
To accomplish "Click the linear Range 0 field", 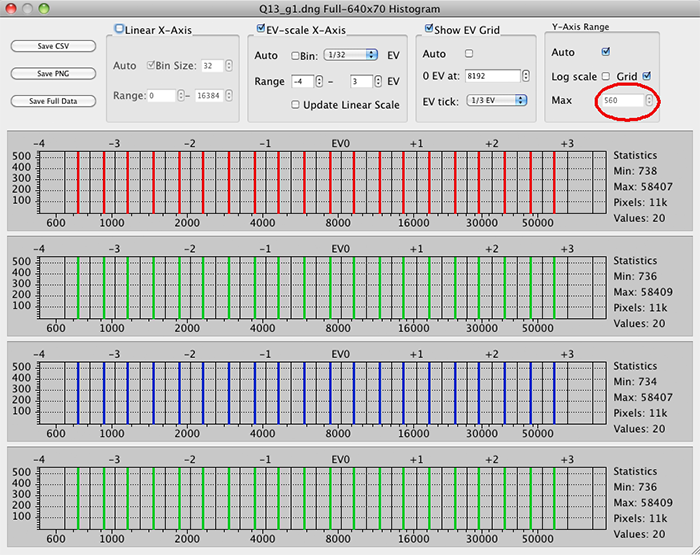I will [x=162, y=96].
